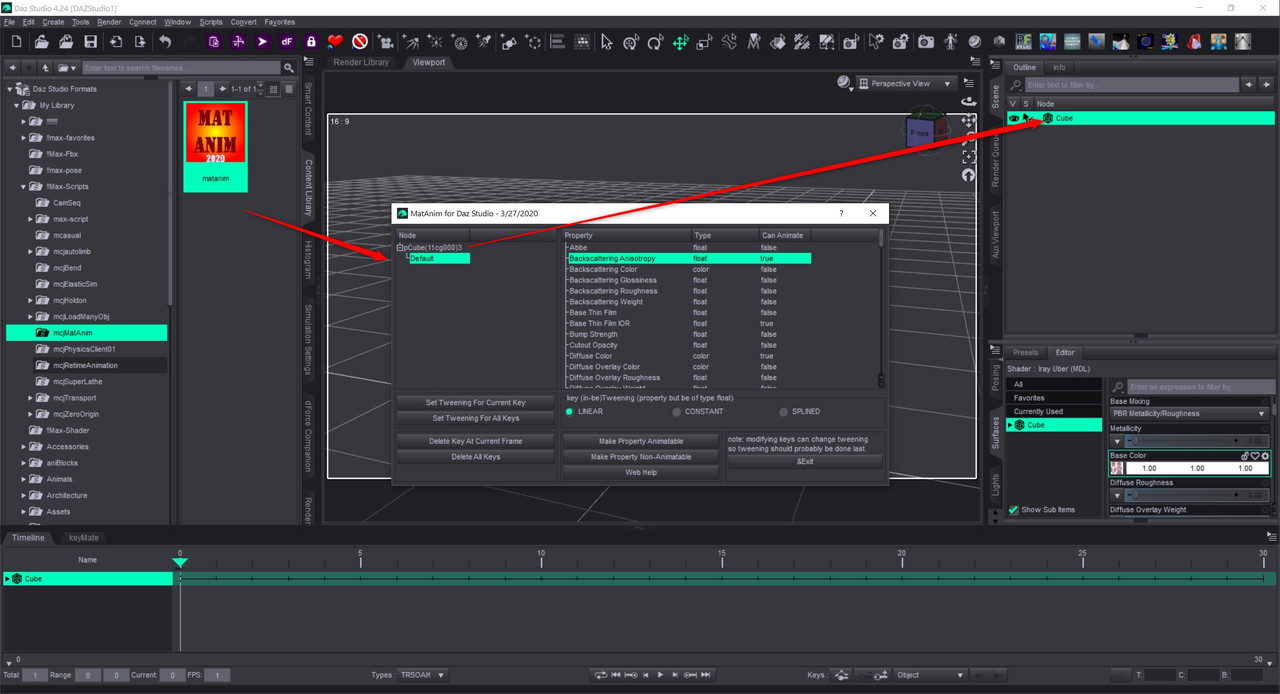
Task: Switch to the Info tab in Scene pane
Action: click(x=1059, y=68)
